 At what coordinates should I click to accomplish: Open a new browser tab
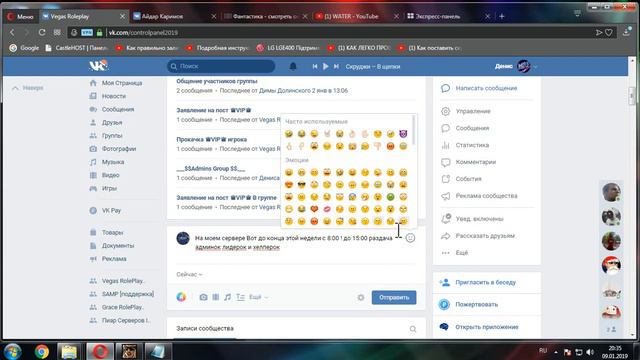(x=502, y=16)
